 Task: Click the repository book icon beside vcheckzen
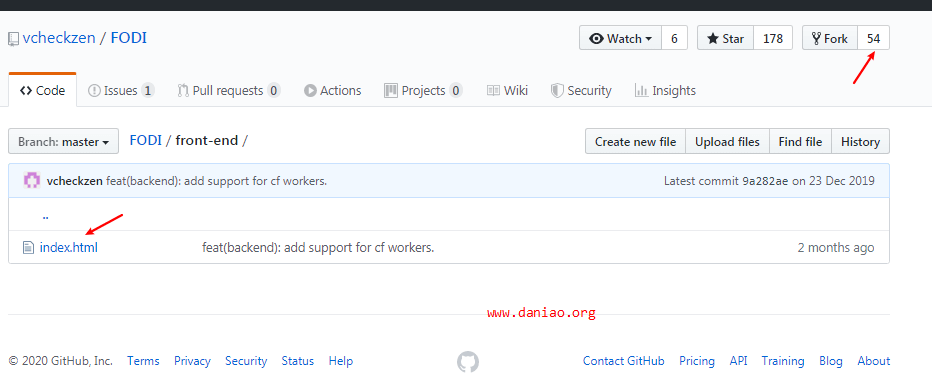[13, 39]
